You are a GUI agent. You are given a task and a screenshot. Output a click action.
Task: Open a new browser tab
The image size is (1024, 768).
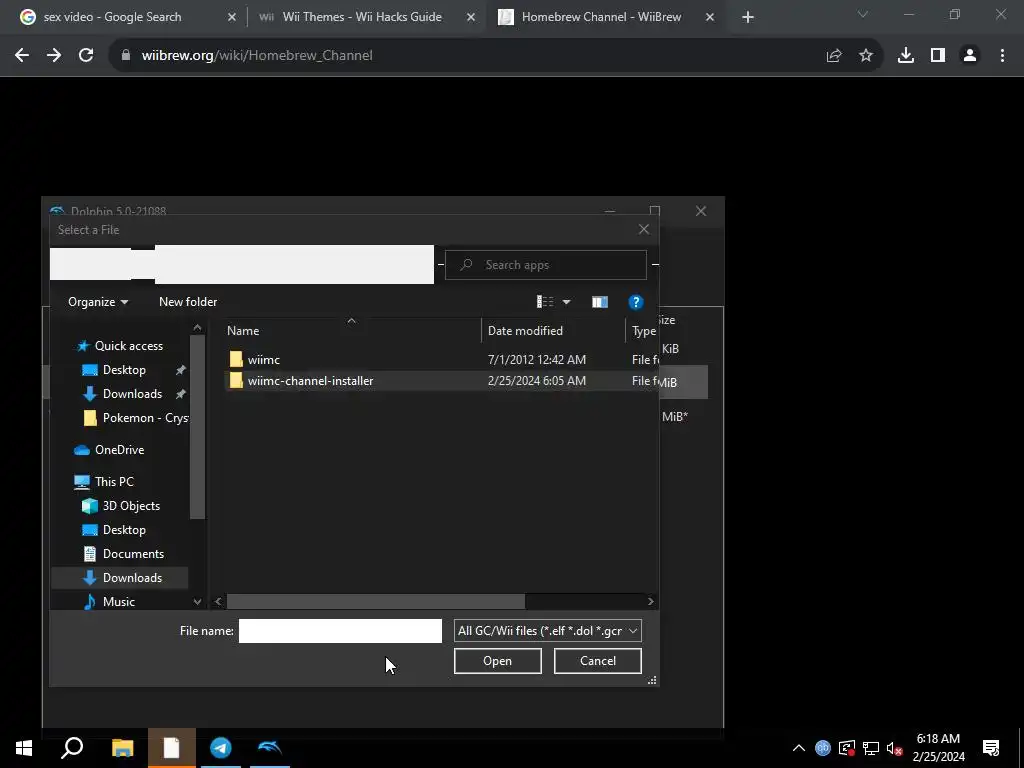tap(748, 17)
